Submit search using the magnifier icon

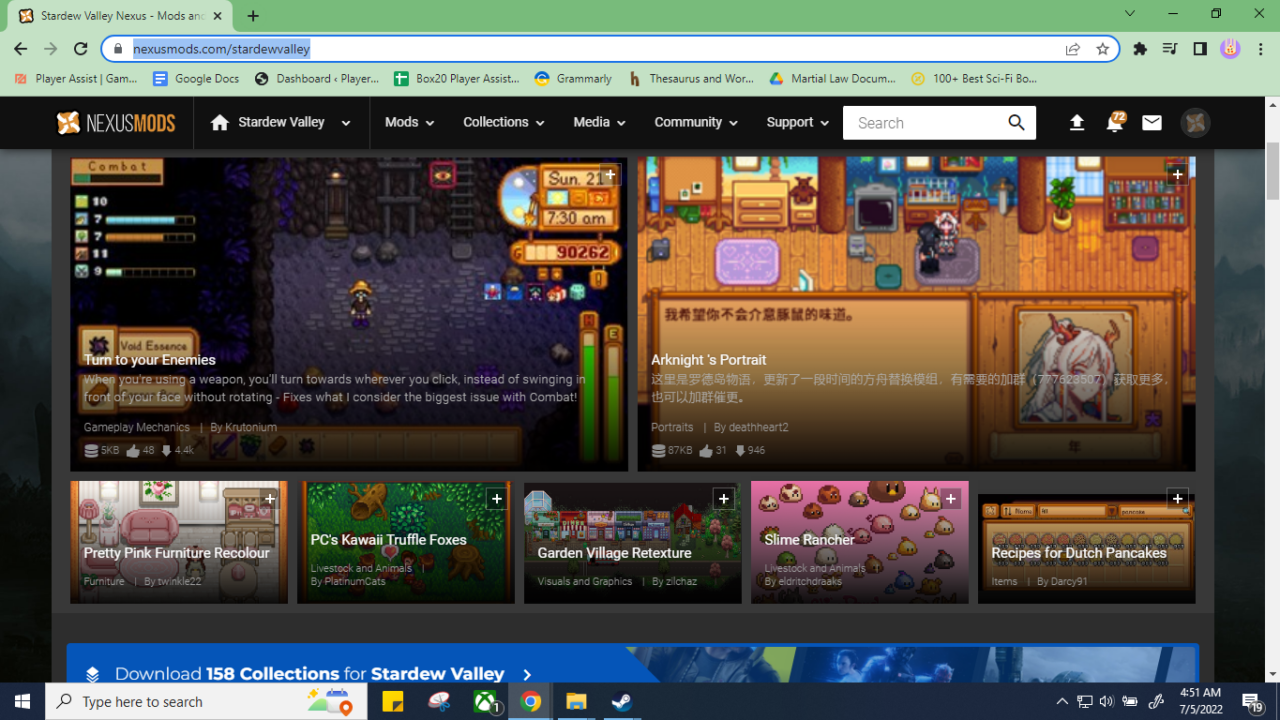[1016, 122]
